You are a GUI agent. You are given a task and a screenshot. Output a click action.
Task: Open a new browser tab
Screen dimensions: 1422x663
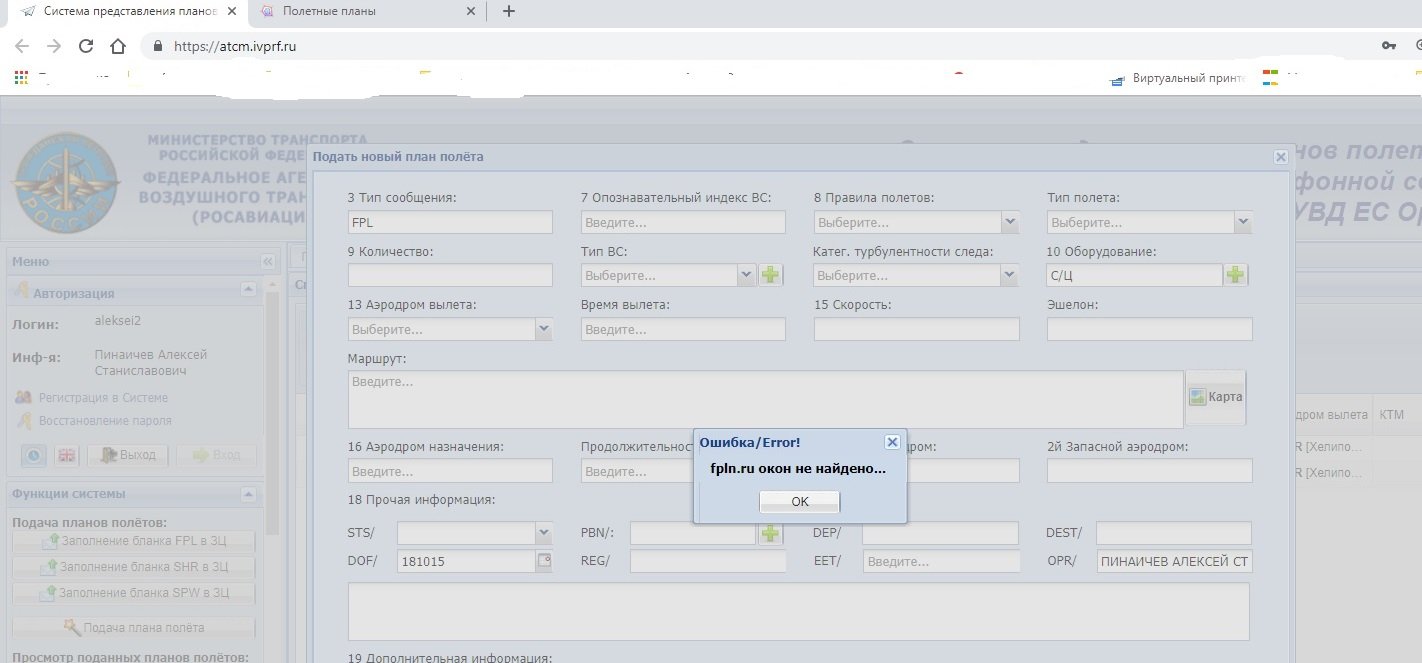[x=509, y=11]
